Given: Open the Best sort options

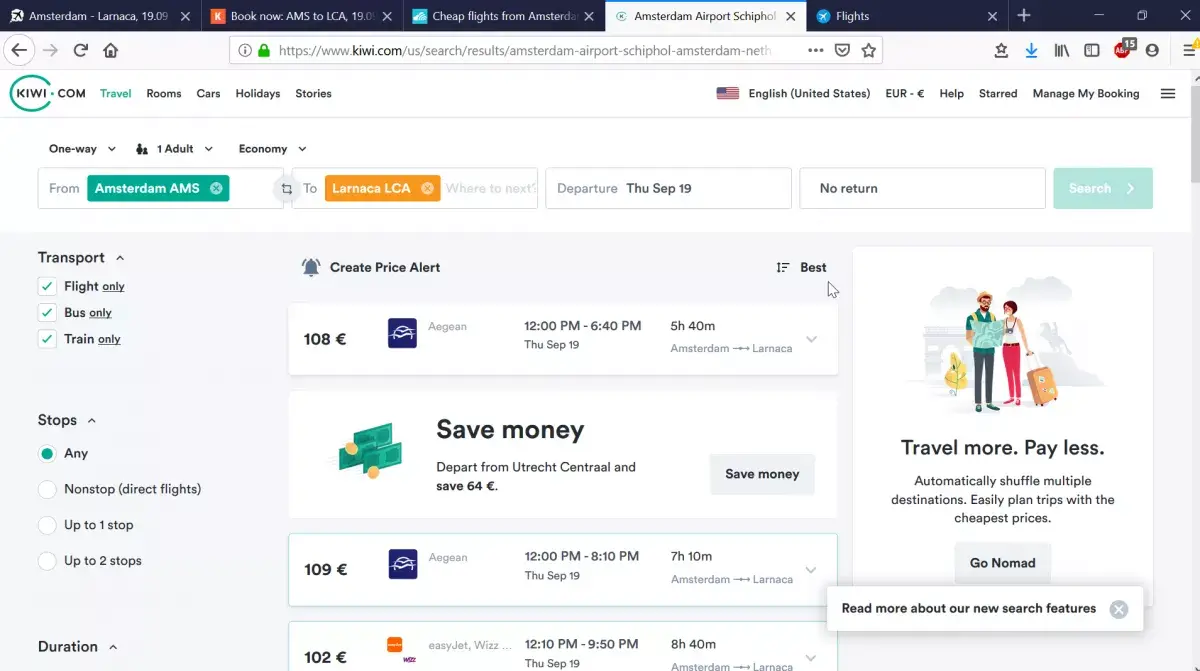Looking at the screenshot, I should coord(802,267).
